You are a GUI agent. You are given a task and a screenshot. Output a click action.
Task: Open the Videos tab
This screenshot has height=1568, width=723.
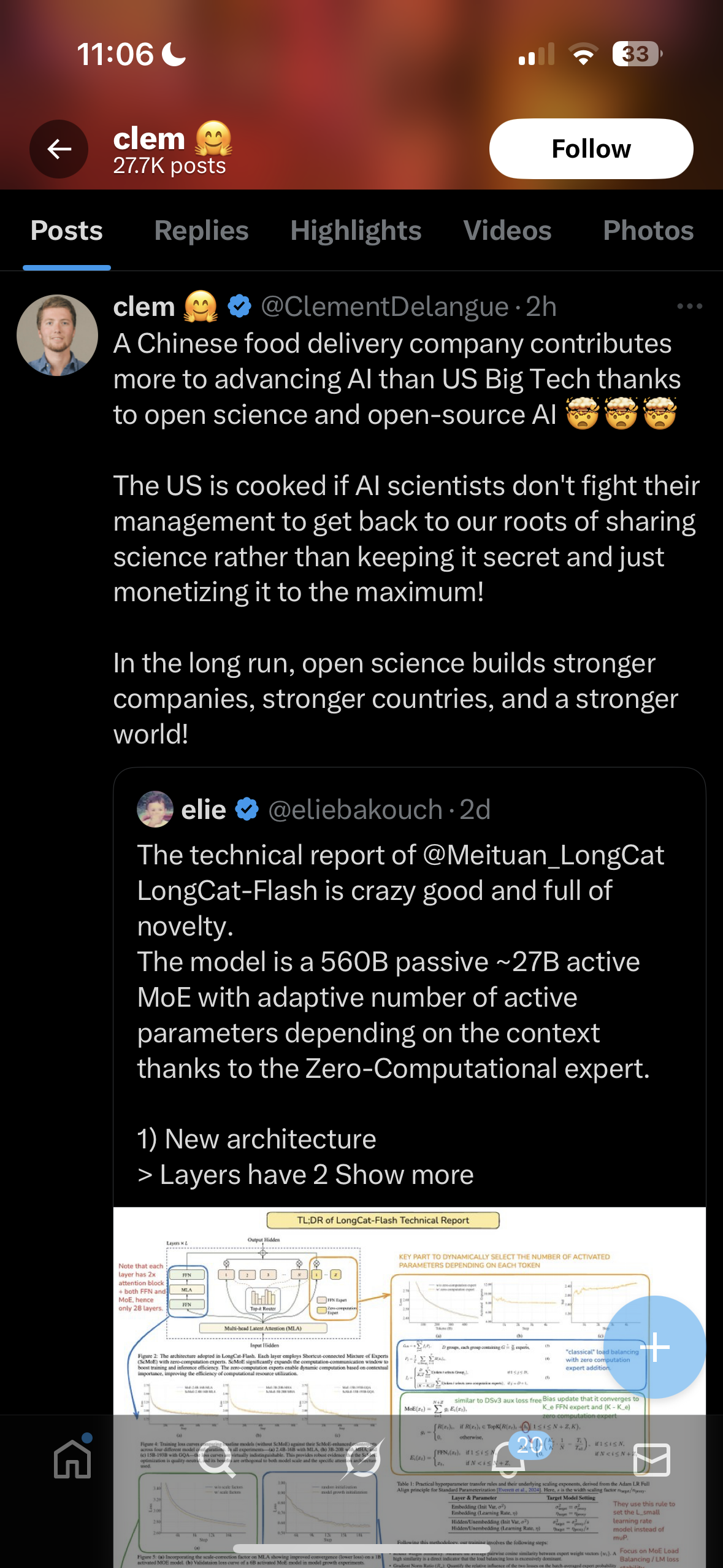[x=507, y=231]
